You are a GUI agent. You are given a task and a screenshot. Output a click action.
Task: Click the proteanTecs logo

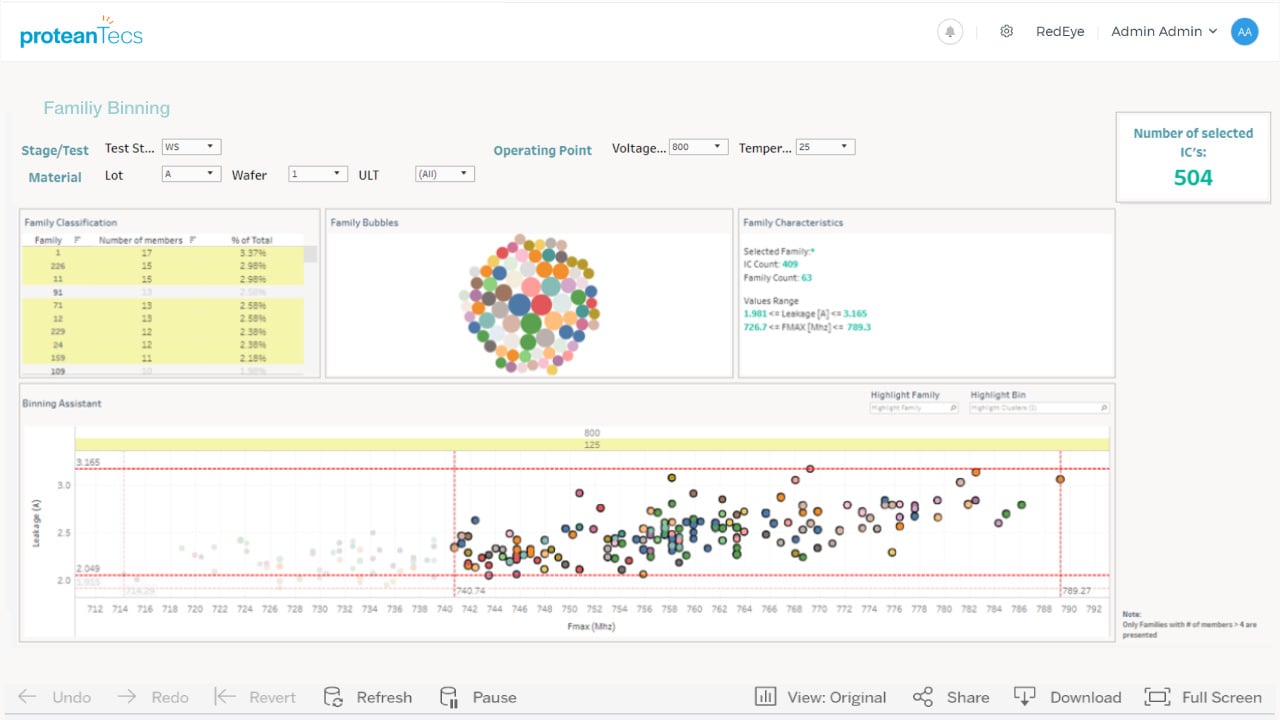(x=81, y=33)
